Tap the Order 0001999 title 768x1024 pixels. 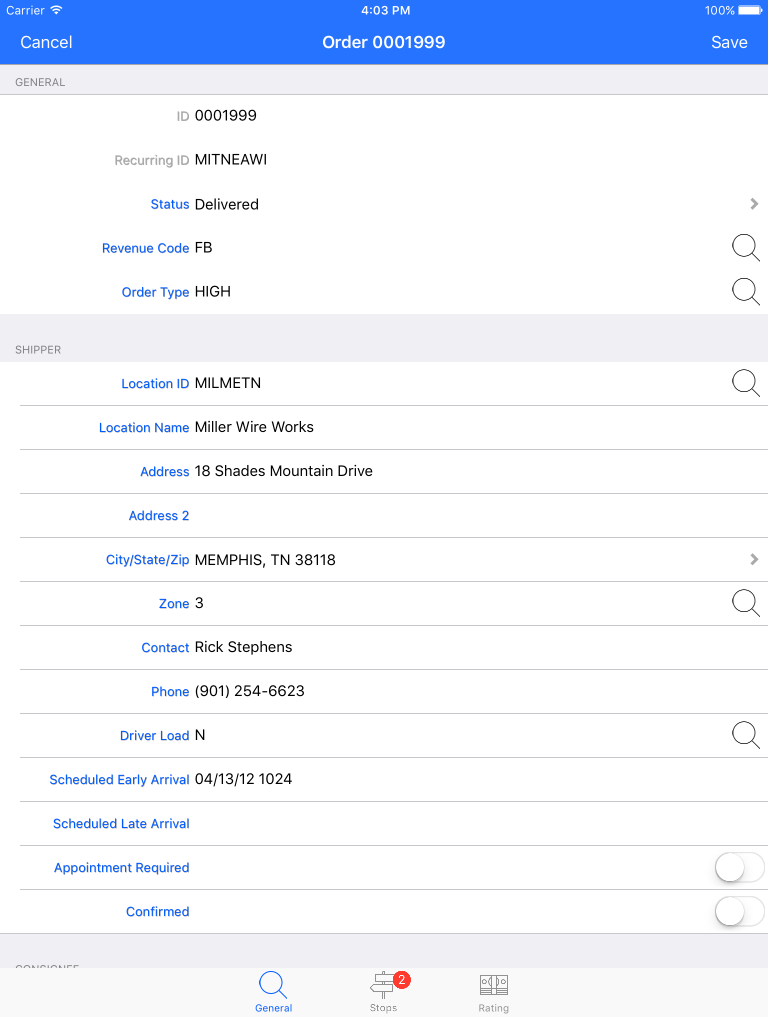tap(384, 42)
